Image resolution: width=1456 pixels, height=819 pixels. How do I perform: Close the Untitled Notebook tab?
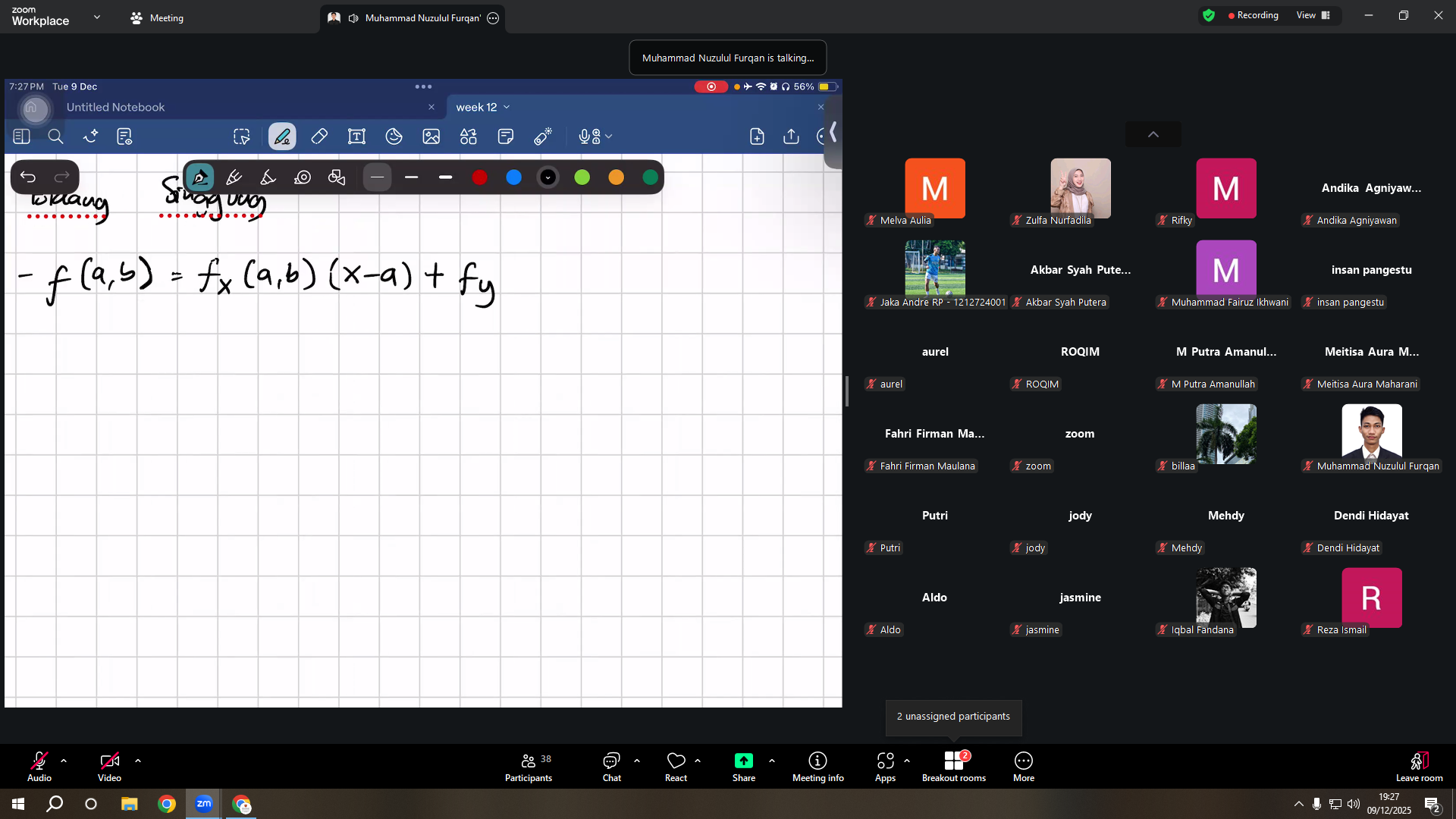click(x=431, y=108)
